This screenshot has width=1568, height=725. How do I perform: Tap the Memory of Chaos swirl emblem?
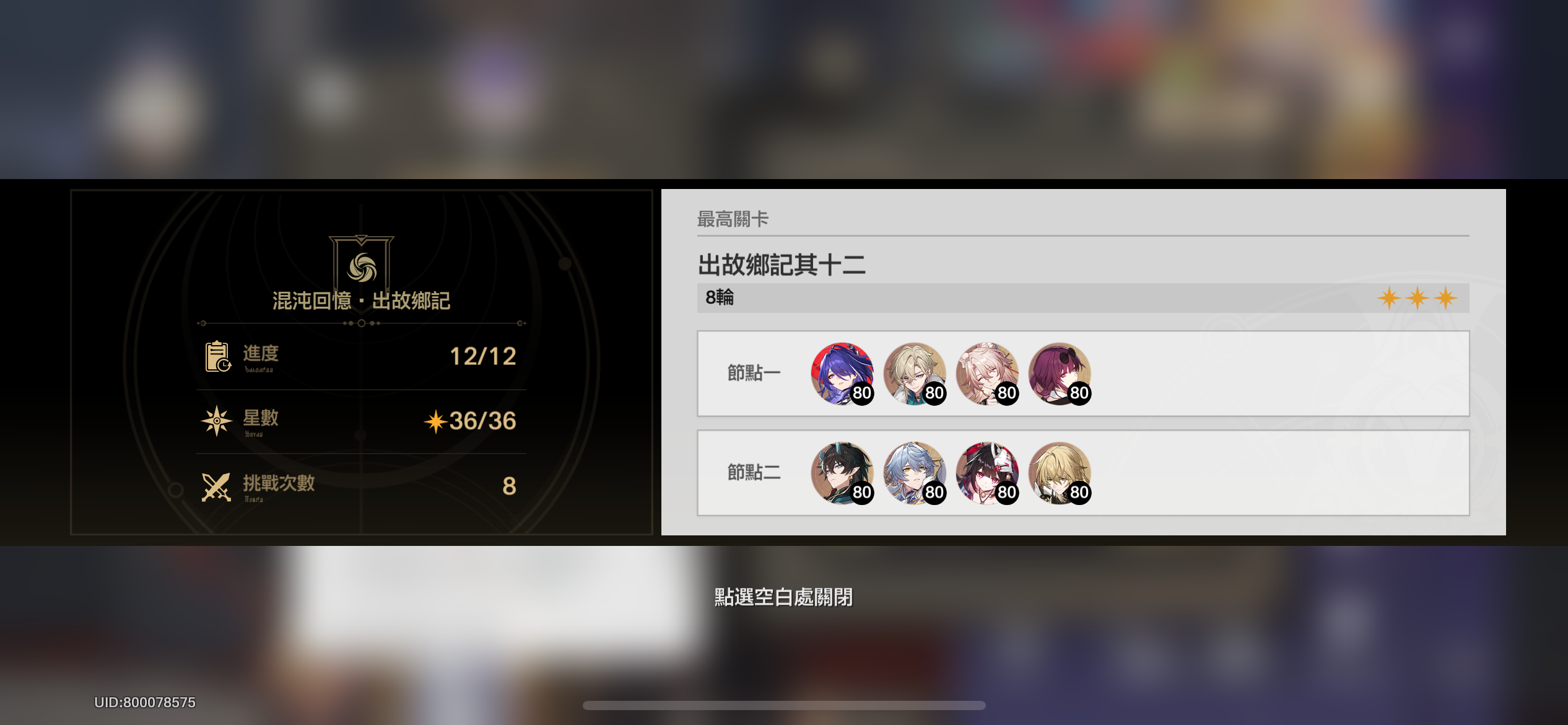pos(362,265)
